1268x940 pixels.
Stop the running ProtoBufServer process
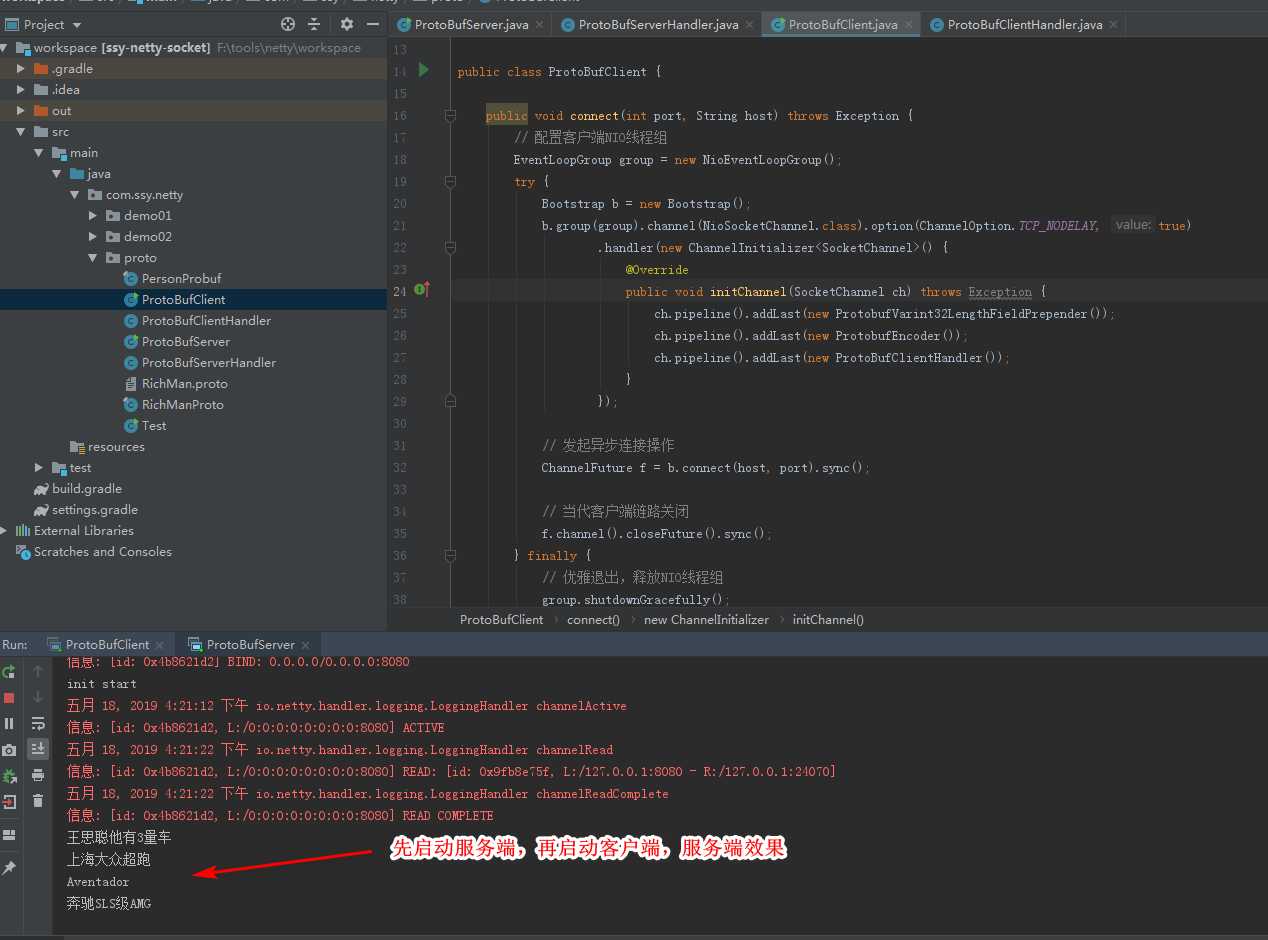[9, 698]
